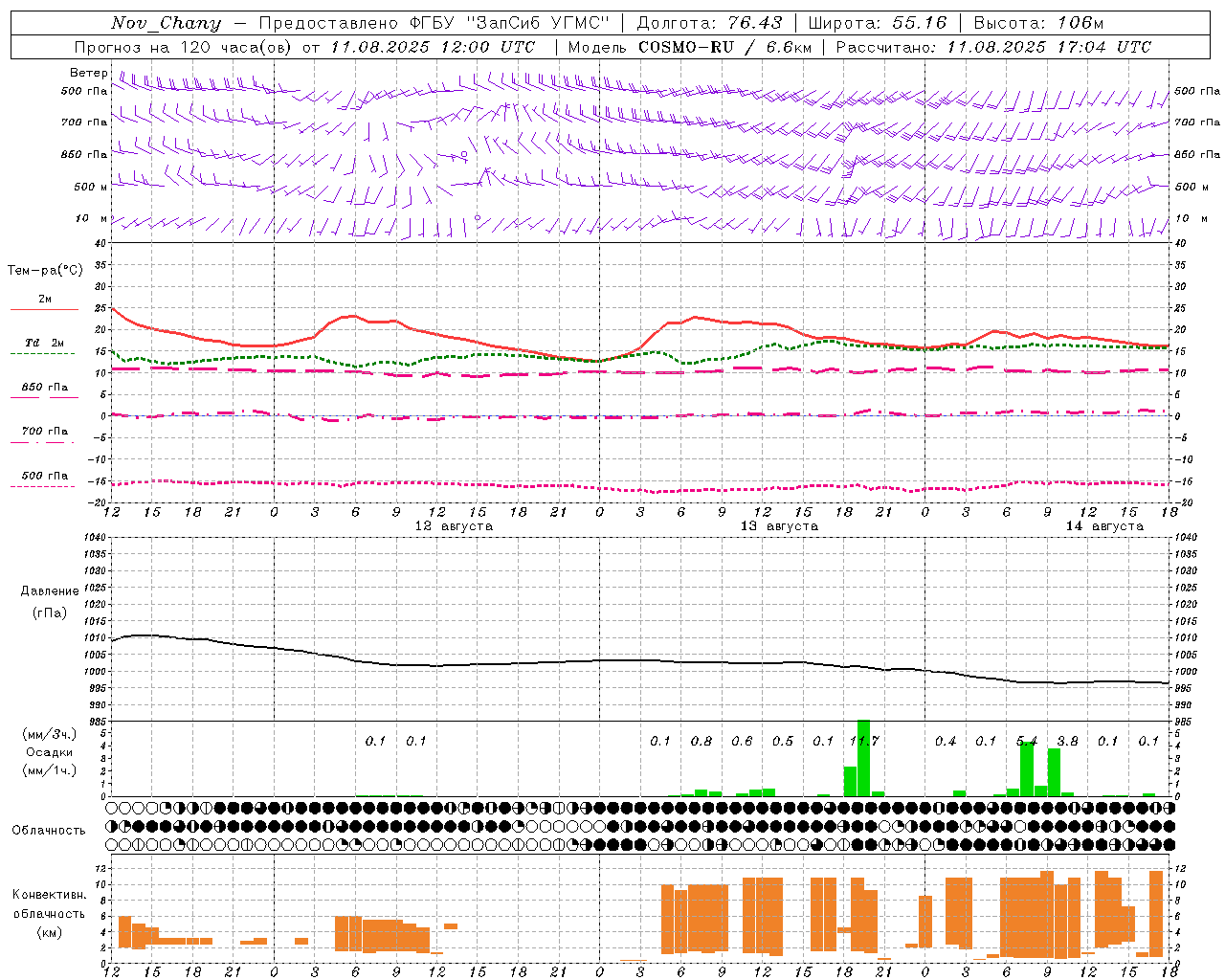Screen dimensions: 1225x980
Task: Click the Широта: 55.16 latitude value
Action: pyautogui.click(x=877, y=23)
